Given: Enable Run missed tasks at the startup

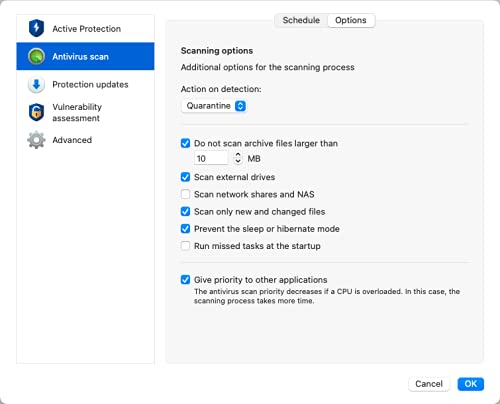Looking at the screenshot, I should 185,246.
